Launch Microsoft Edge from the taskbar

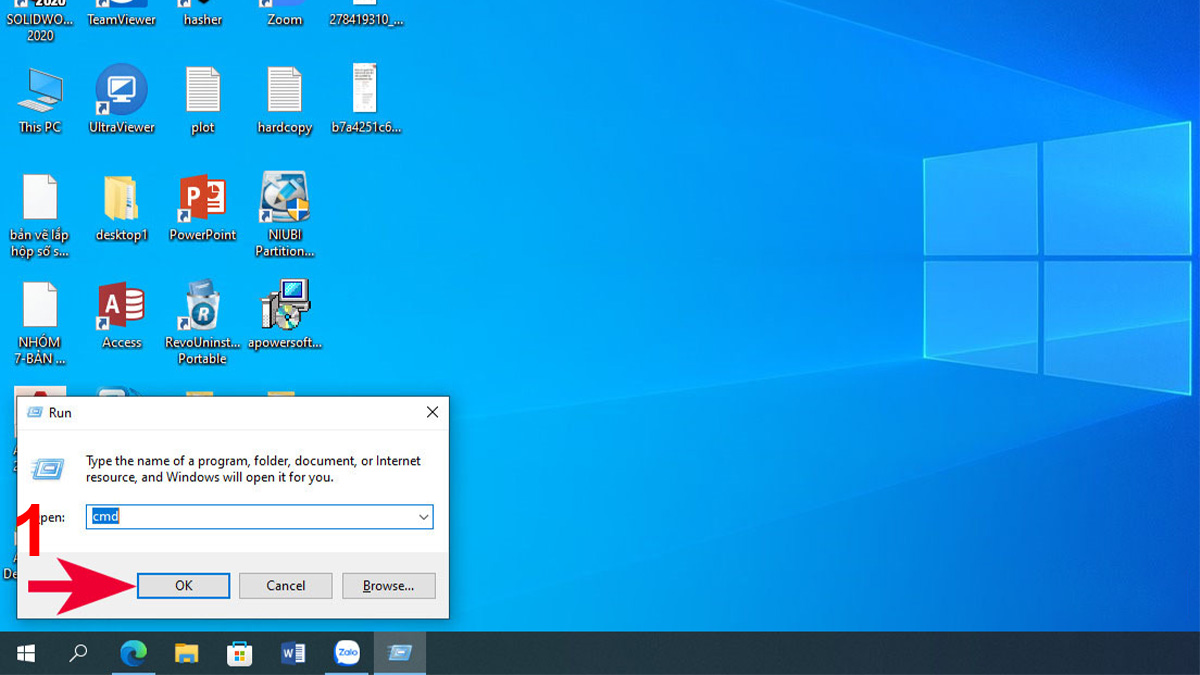[133, 654]
